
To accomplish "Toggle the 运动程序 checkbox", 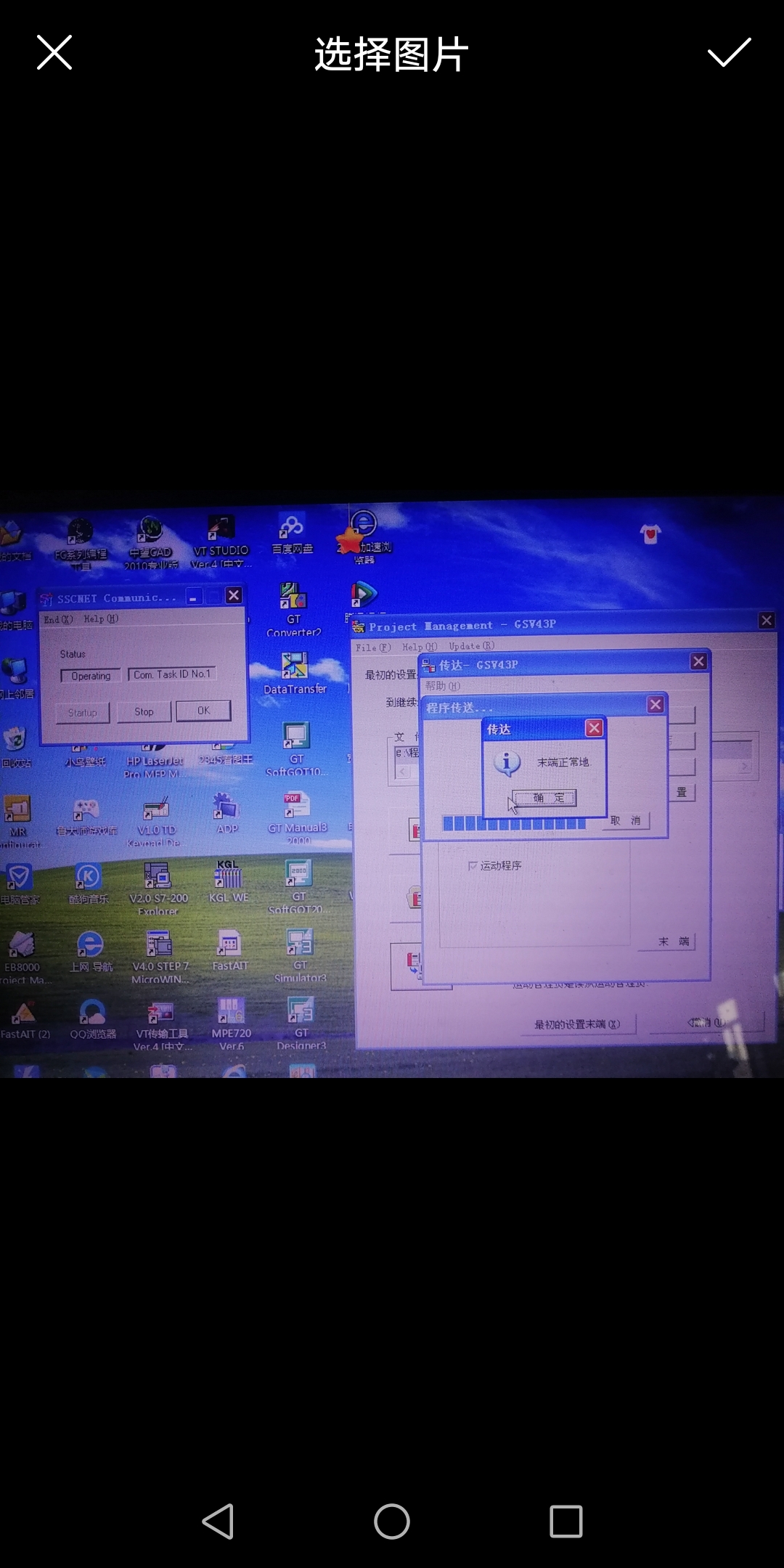I will click(x=473, y=865).
